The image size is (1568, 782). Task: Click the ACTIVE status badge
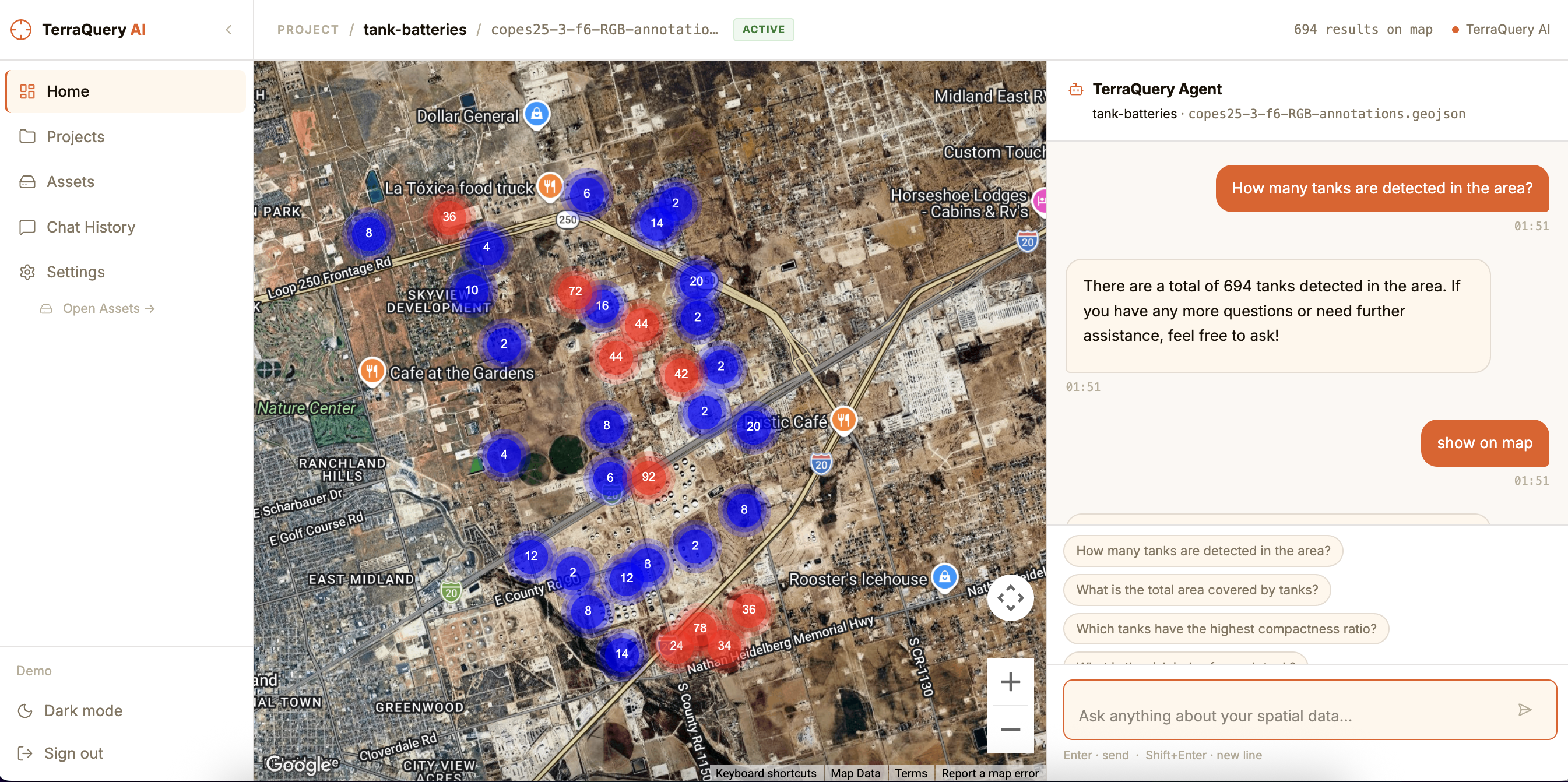[763, 29]
